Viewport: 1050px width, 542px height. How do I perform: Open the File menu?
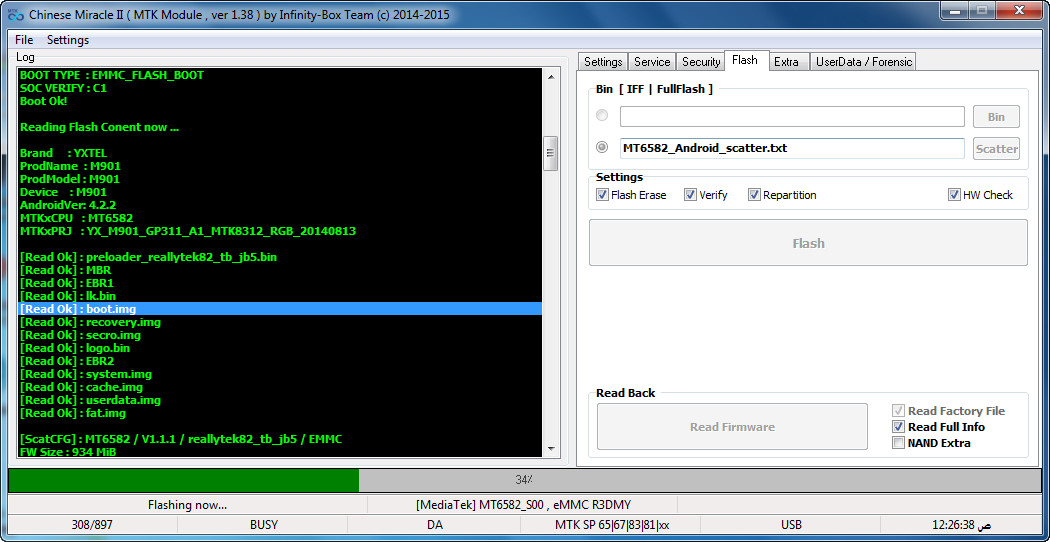[24, 40]
